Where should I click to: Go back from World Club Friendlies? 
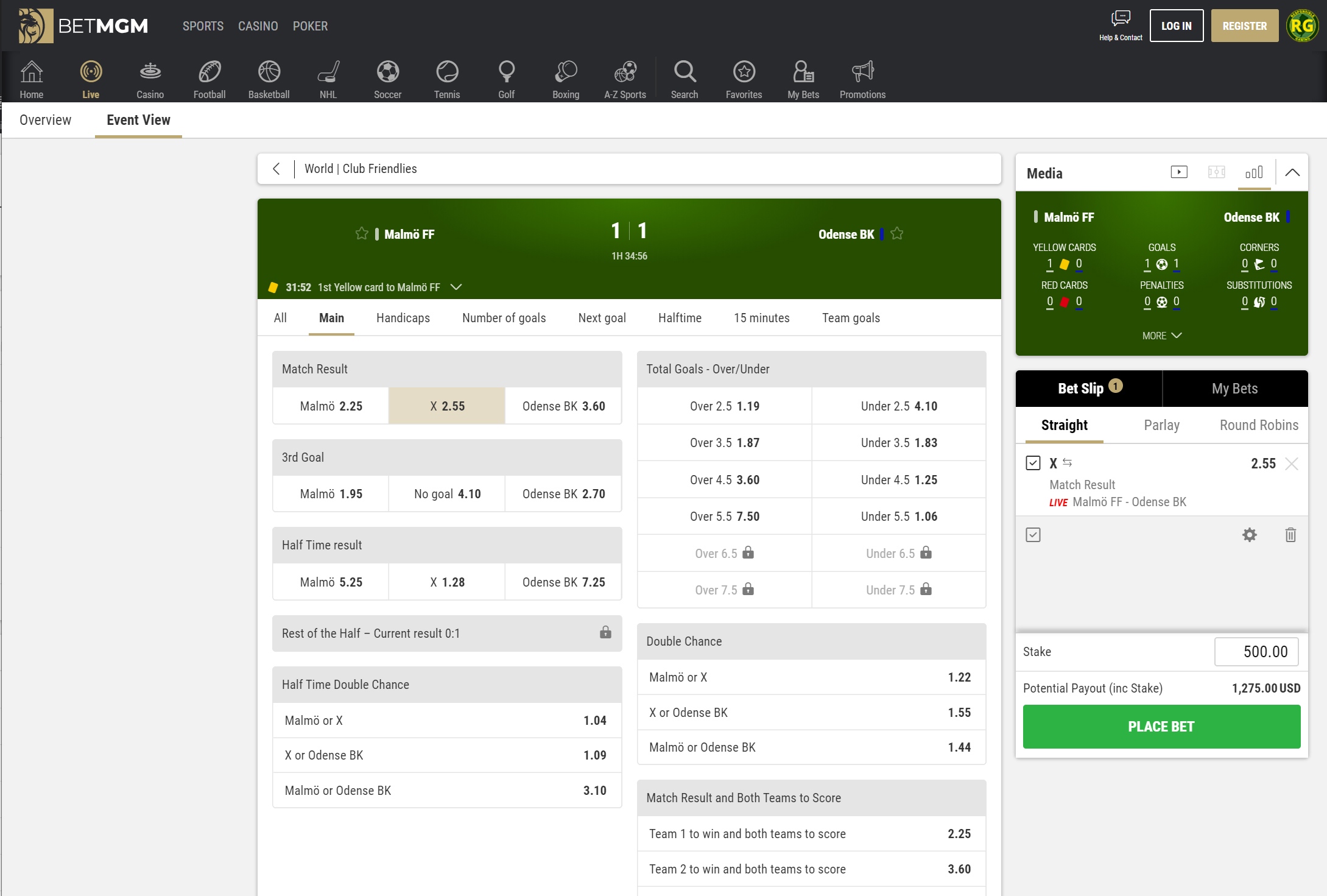[276, 169]
